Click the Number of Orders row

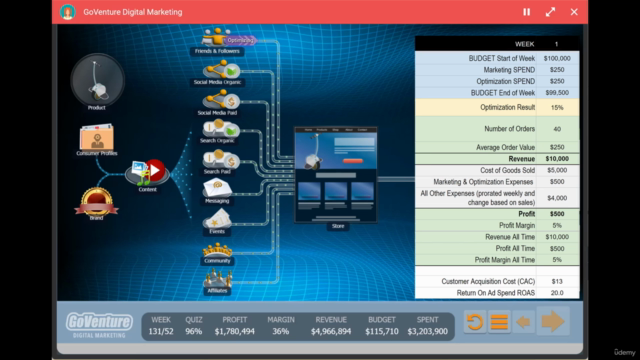coord(497,129)
